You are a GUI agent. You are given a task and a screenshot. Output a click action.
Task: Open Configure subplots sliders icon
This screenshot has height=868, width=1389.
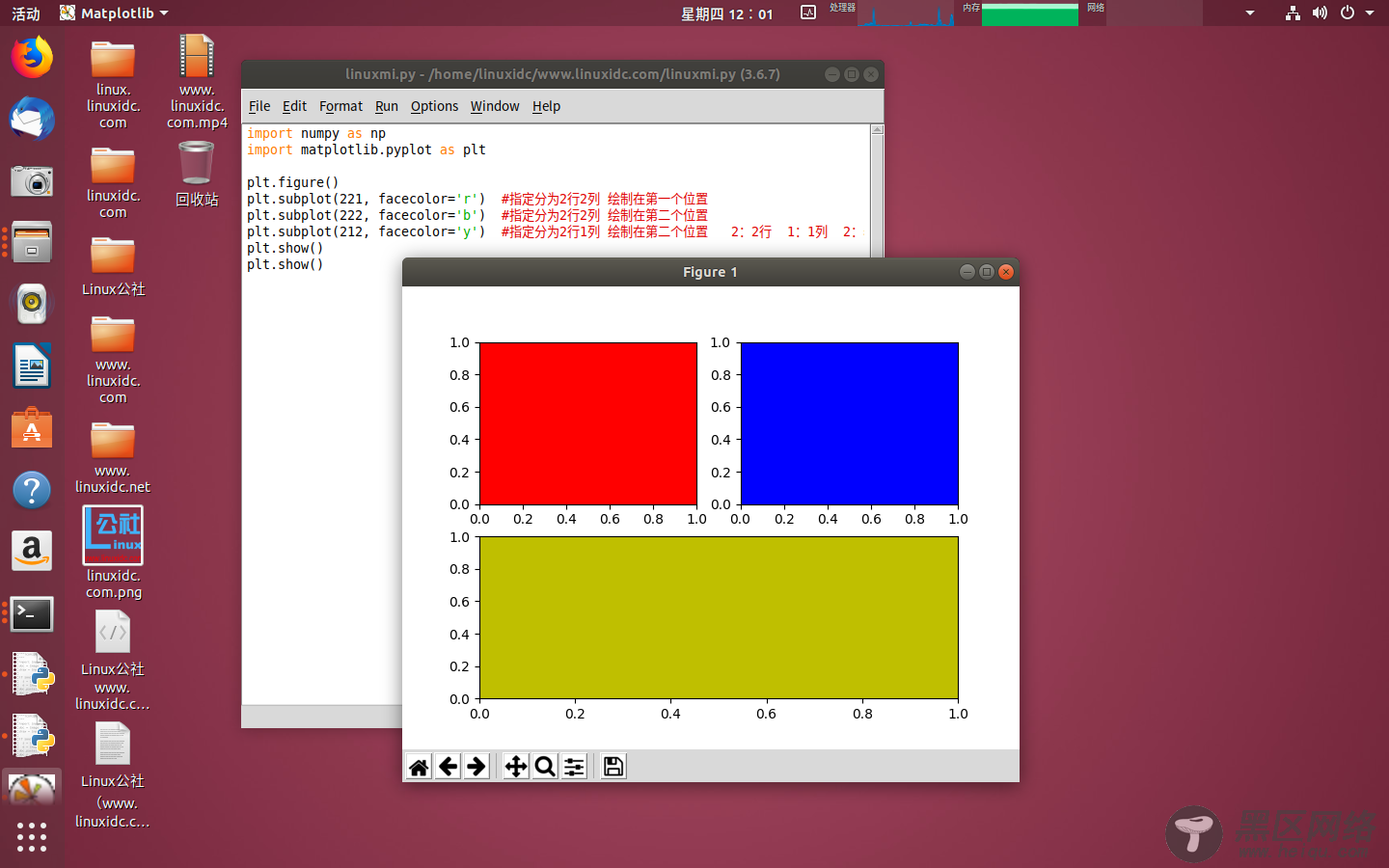[574, 767]
